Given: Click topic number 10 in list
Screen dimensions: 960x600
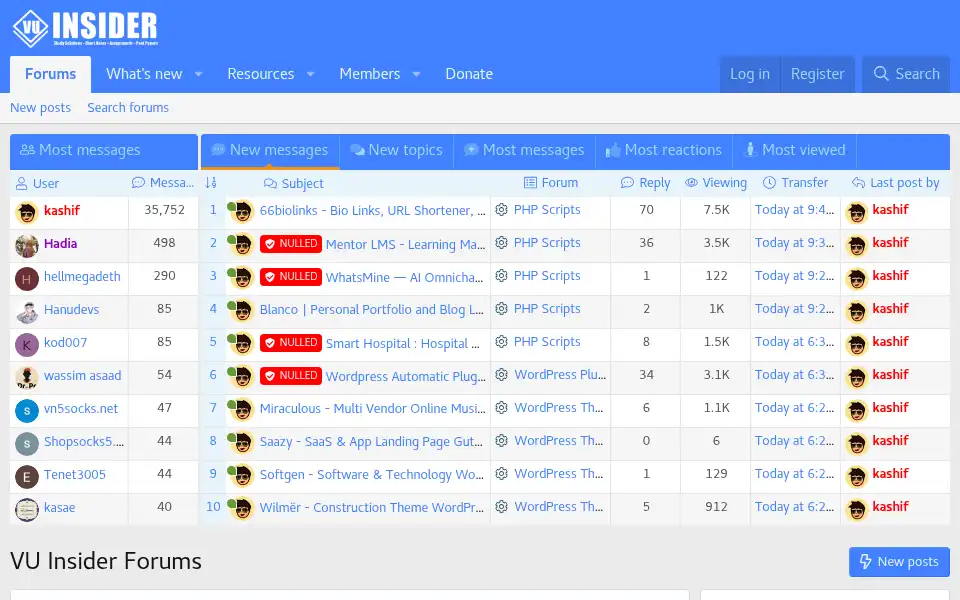Looking at the screenshot, I should pos(213,507).
